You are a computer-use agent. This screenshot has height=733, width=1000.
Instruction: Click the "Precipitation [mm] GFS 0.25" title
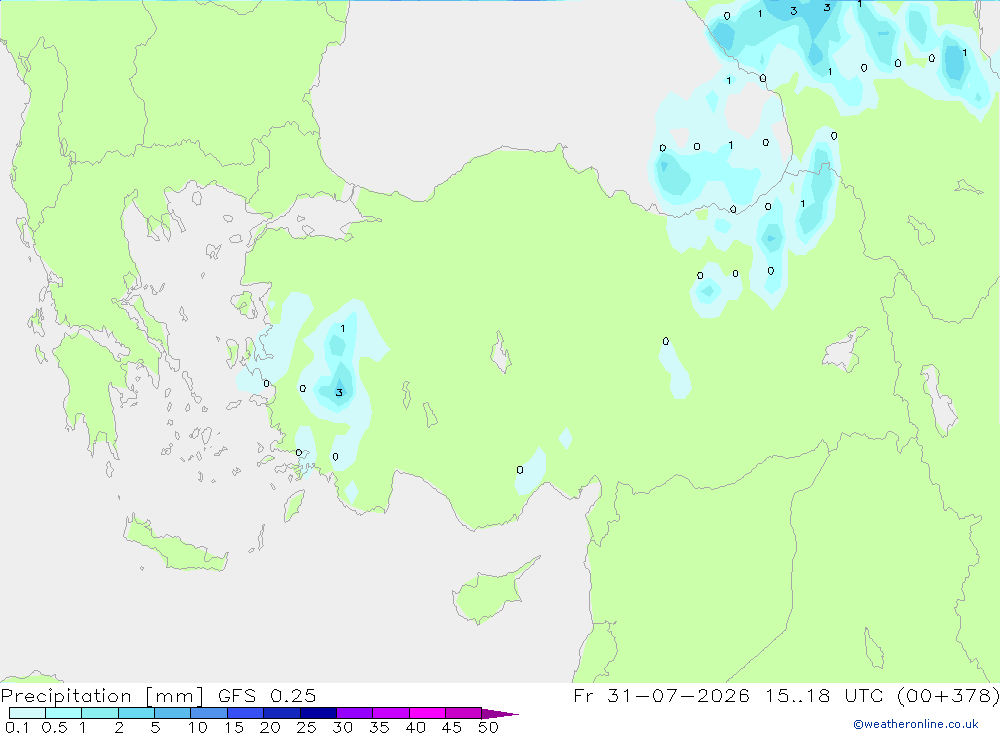coord(158,695)
